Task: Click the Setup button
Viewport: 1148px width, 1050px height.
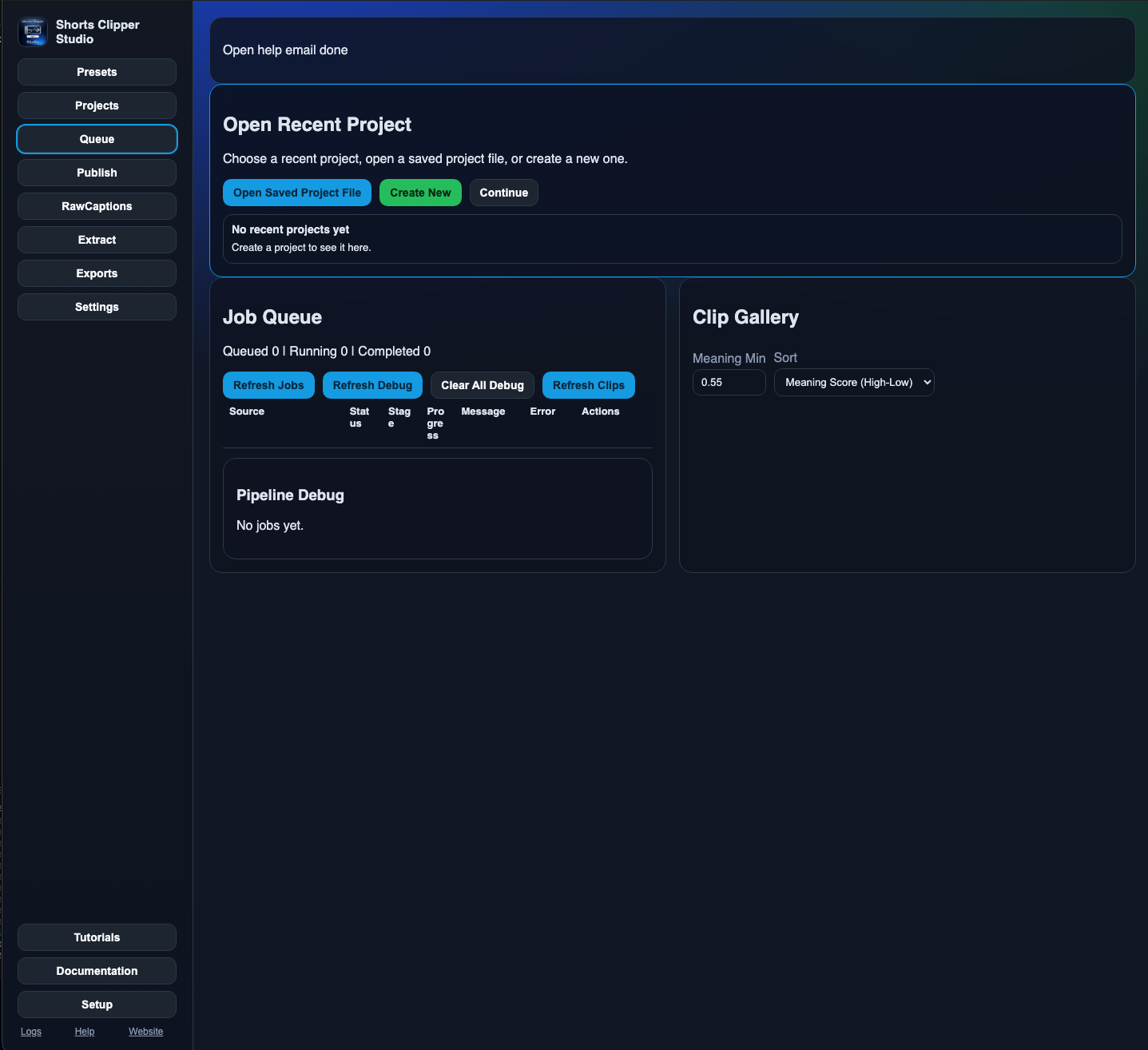Action: pos(97,1004)
